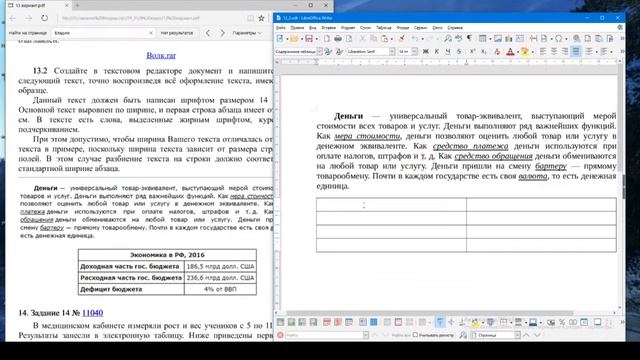The width and height of the screenshot is (640, 360).
Task: Expand font color dropdown arrow
Action: click(x=517, y=52)
